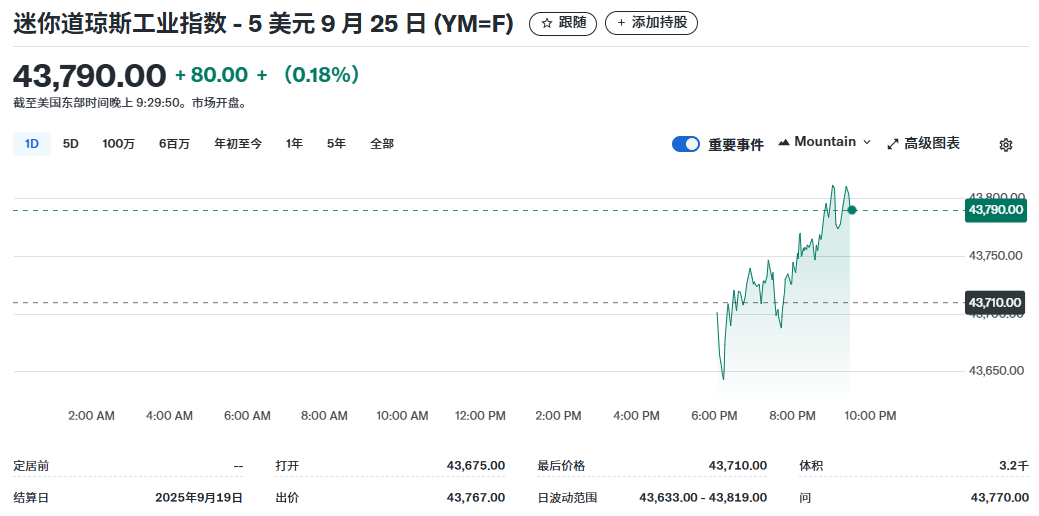
Task: Click the 出价 bid value 43,767.00
Action: point(476,497)
